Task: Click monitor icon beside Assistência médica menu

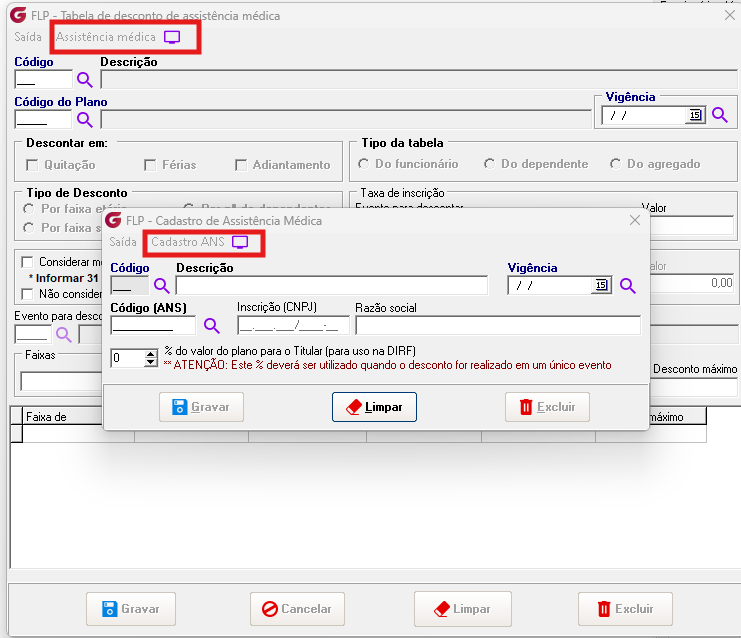Action: pos(172,37)
